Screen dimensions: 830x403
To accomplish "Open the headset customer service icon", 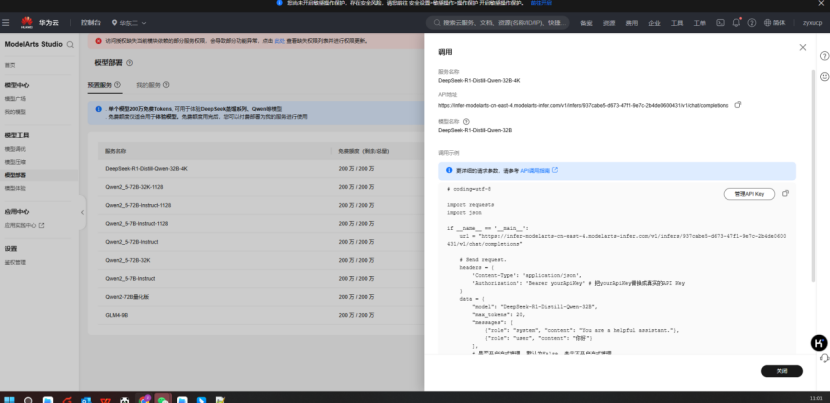I will tap(824, 358).
